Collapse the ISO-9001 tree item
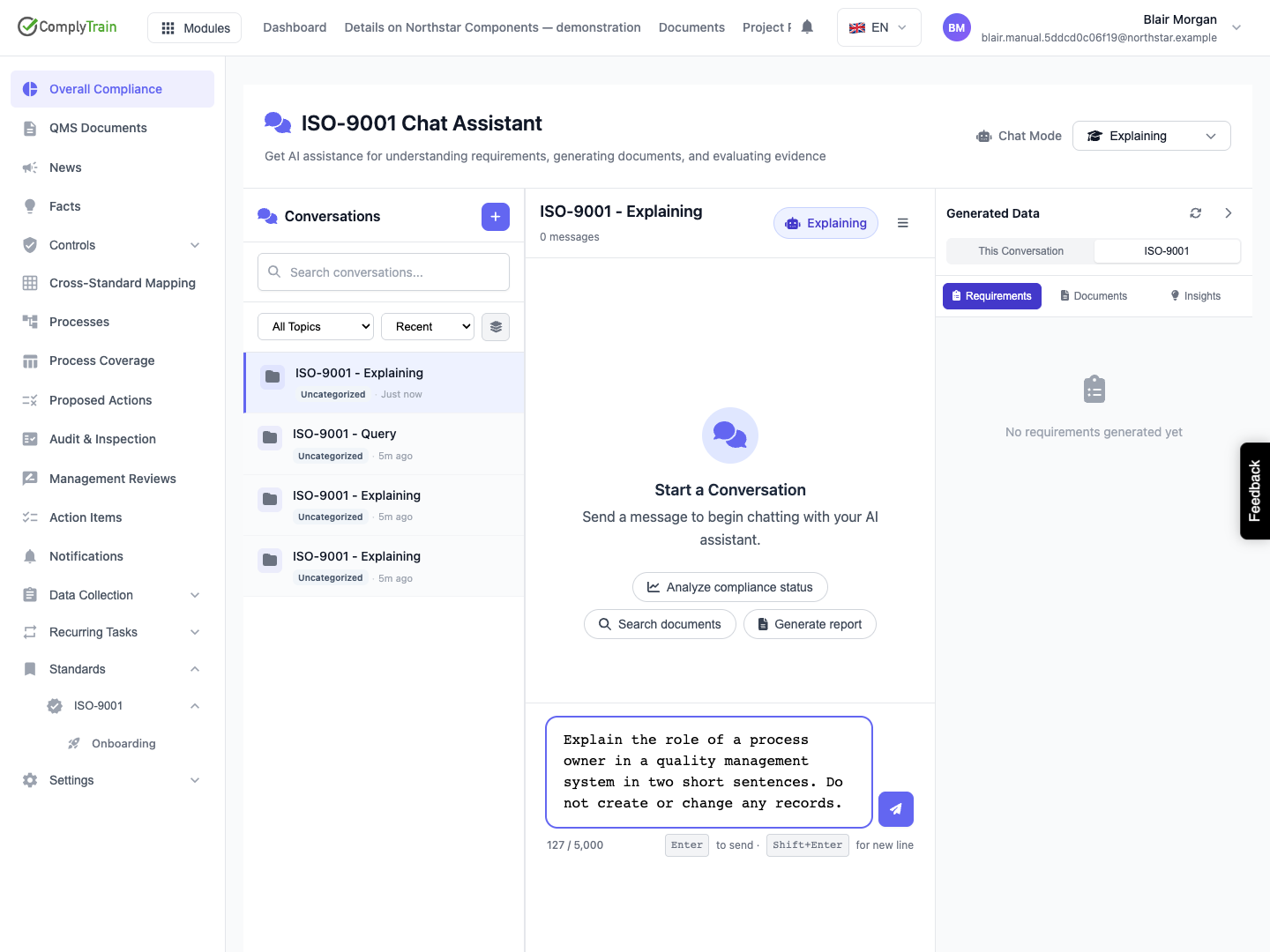 click(195, 706)
